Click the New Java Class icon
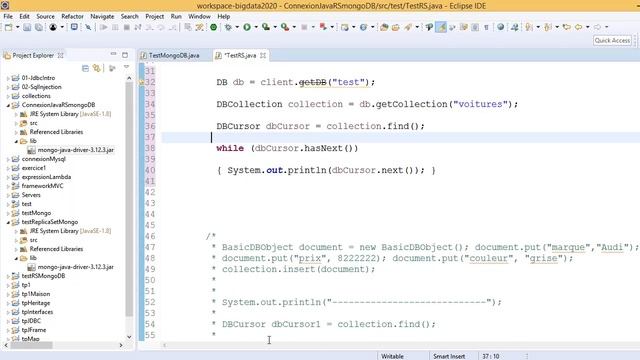640x360 pixels. coord(363,27)
